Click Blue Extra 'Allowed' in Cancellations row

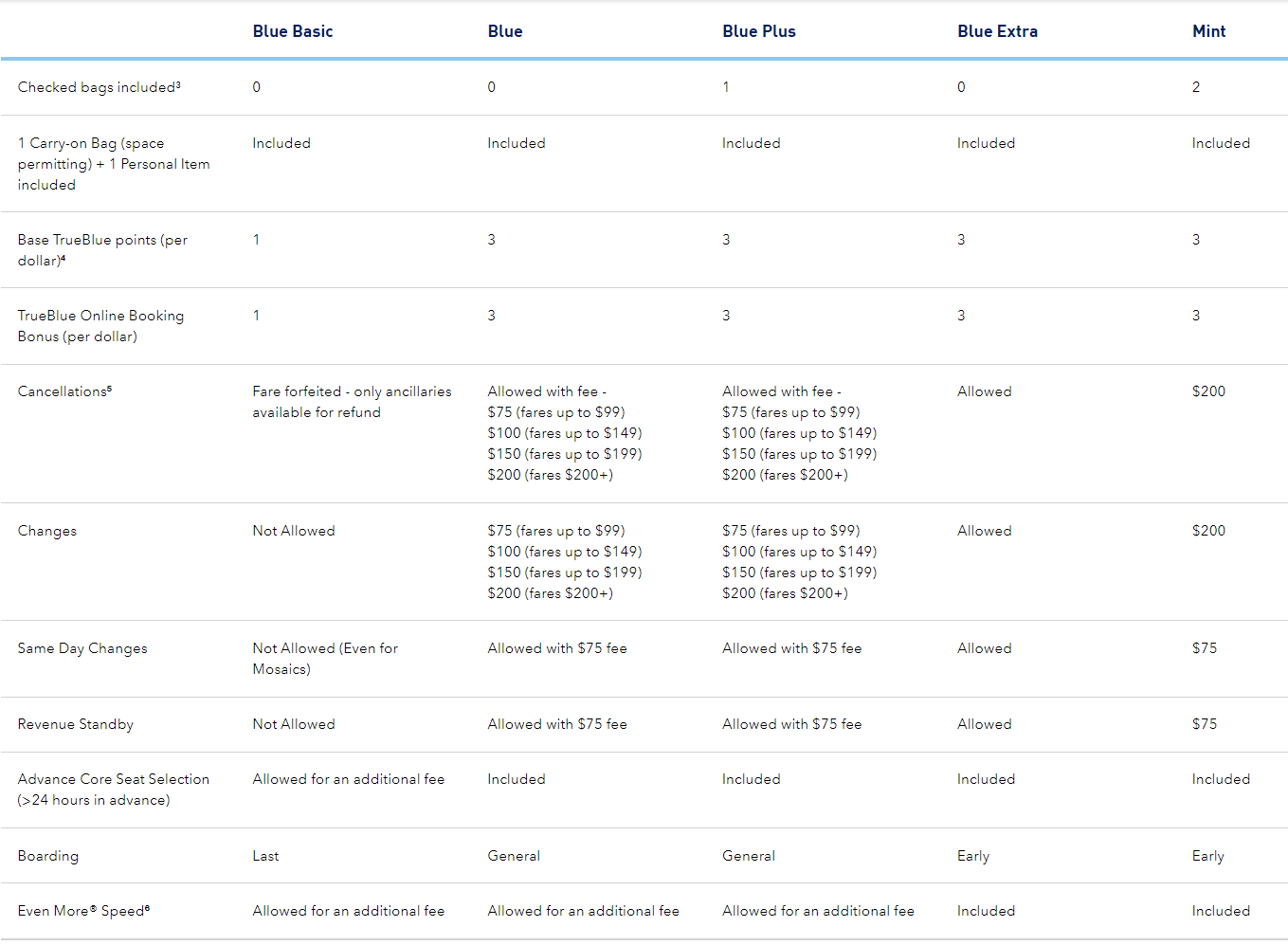[985, 391]
